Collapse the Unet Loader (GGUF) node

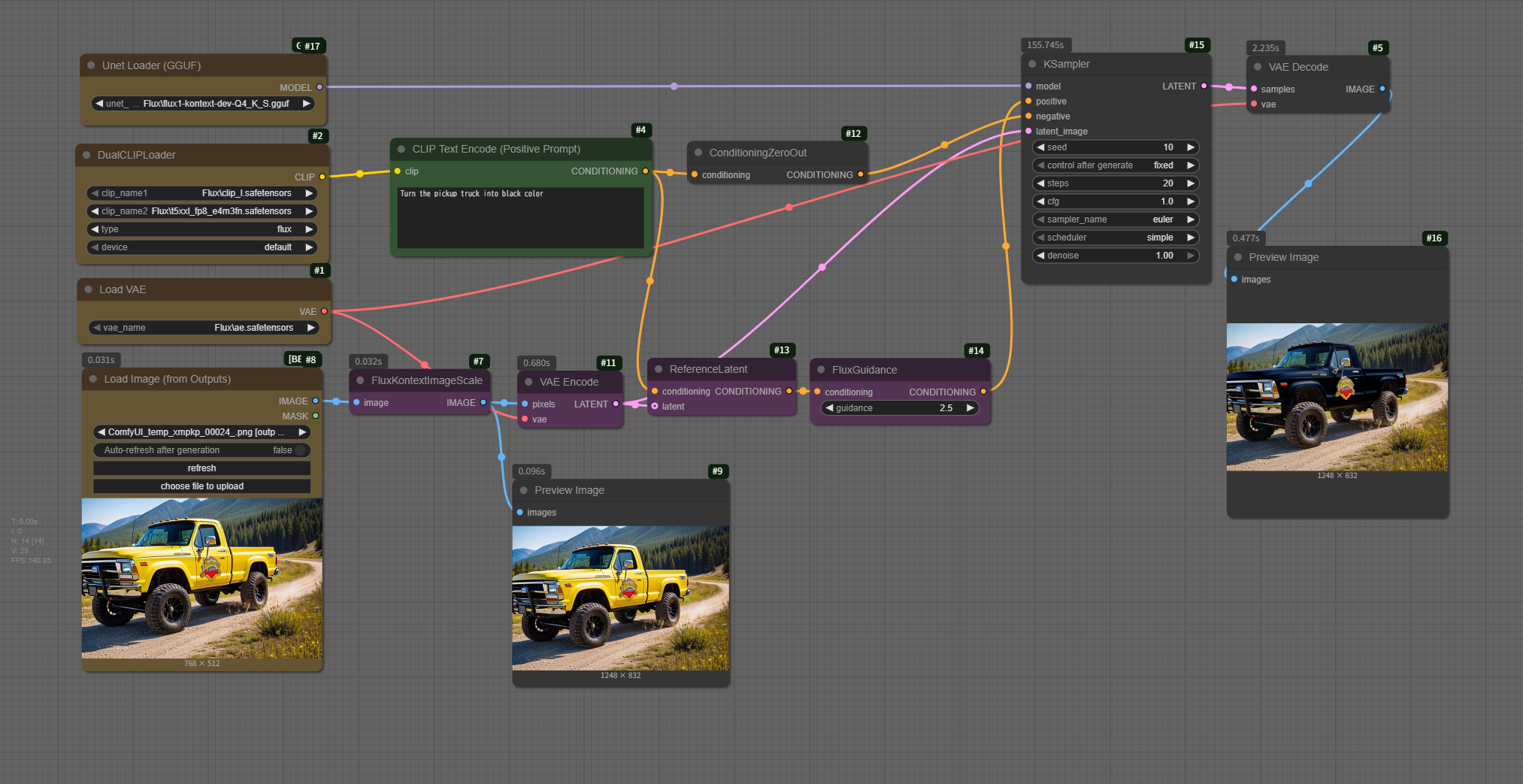tap(91, 65)
